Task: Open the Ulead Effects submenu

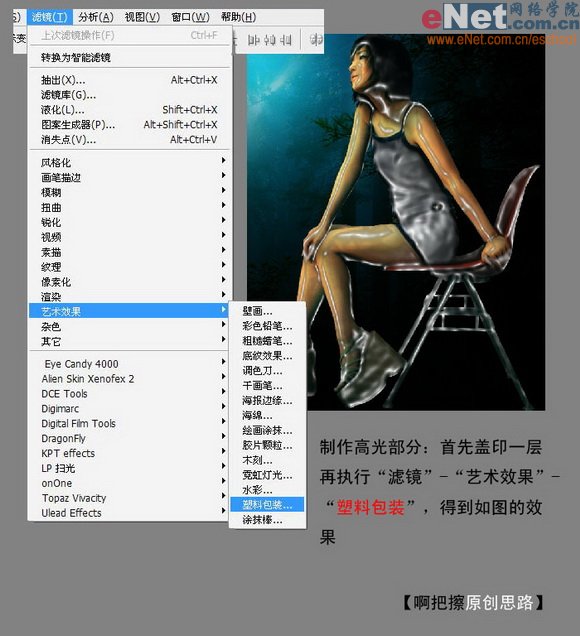Action: 130,513
